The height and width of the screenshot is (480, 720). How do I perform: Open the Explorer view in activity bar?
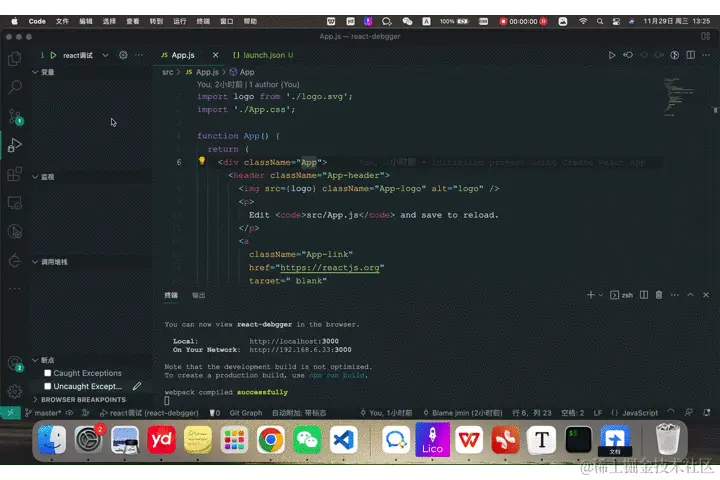click(15, 58)
